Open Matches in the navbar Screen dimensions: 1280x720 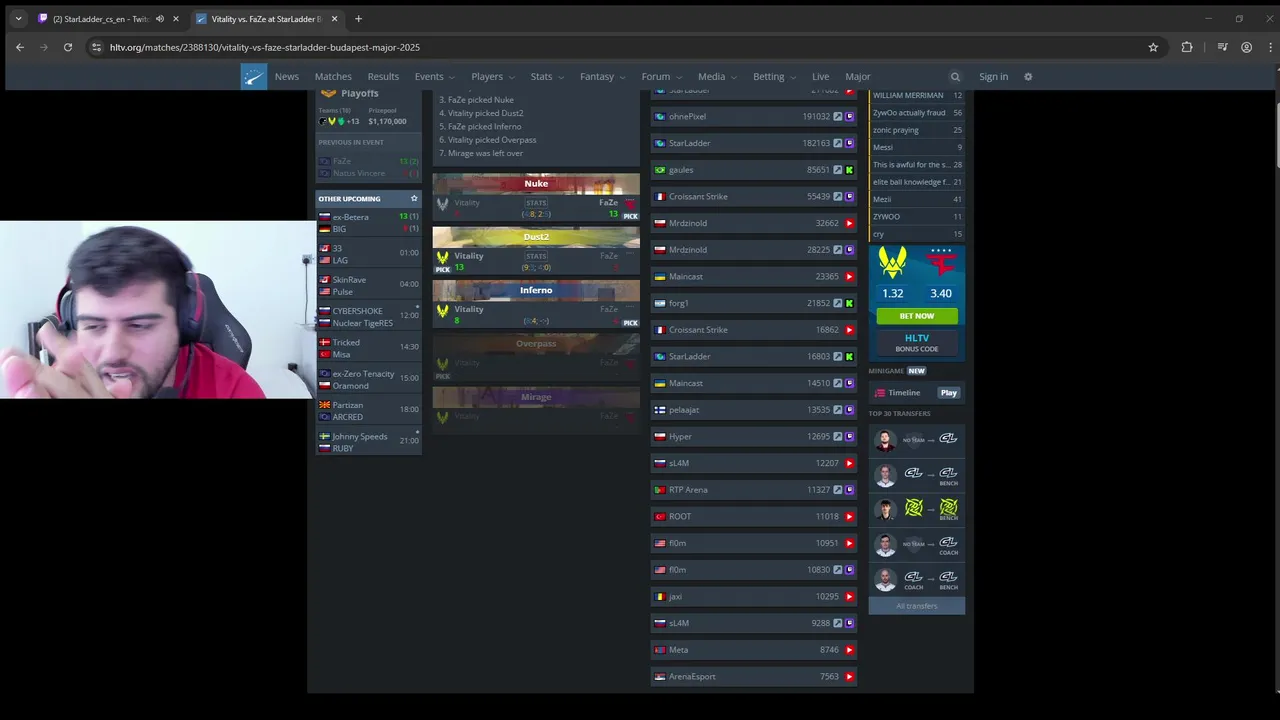[x=333, y=77]
